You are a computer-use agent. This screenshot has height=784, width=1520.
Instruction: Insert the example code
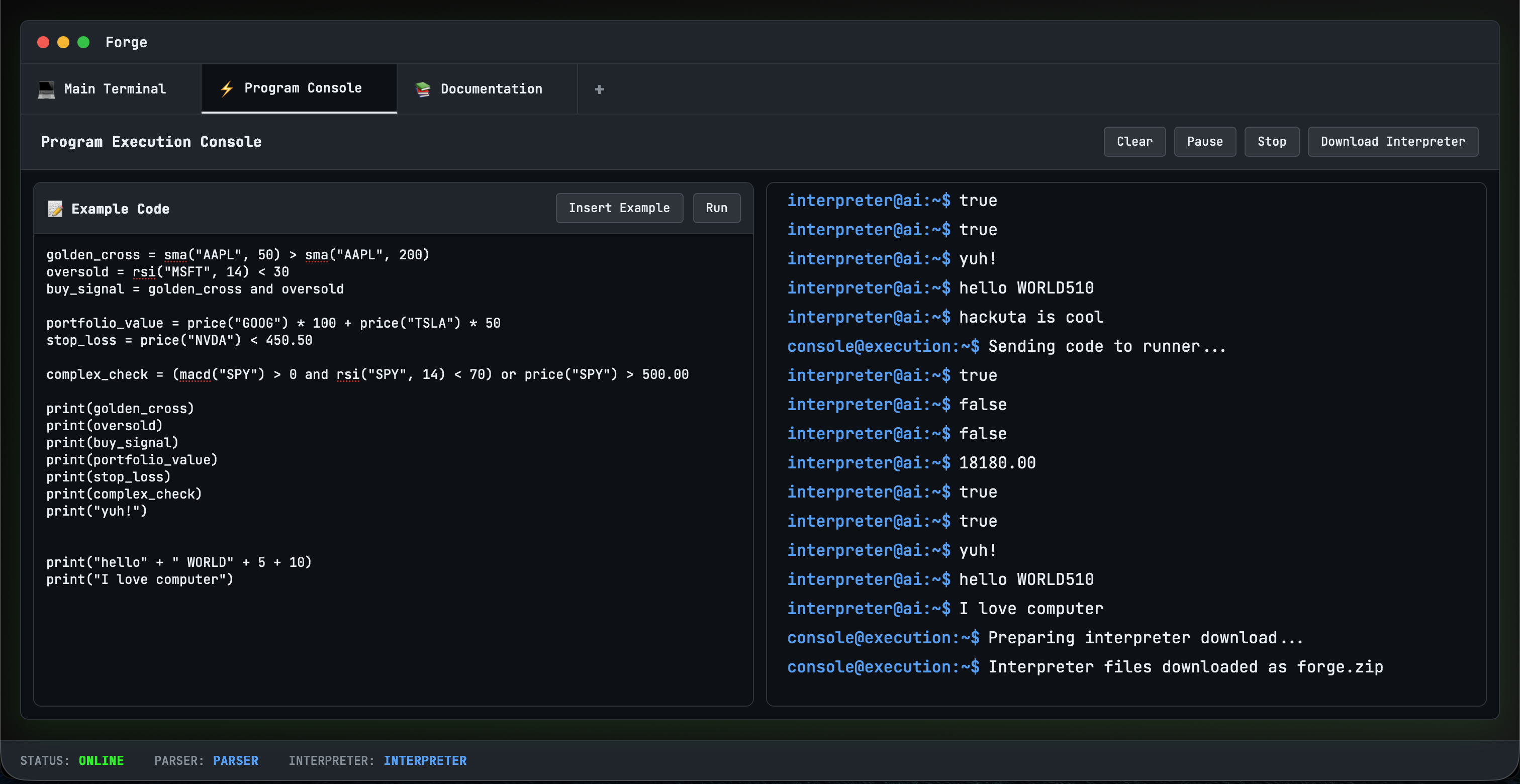tap(618, 208)
